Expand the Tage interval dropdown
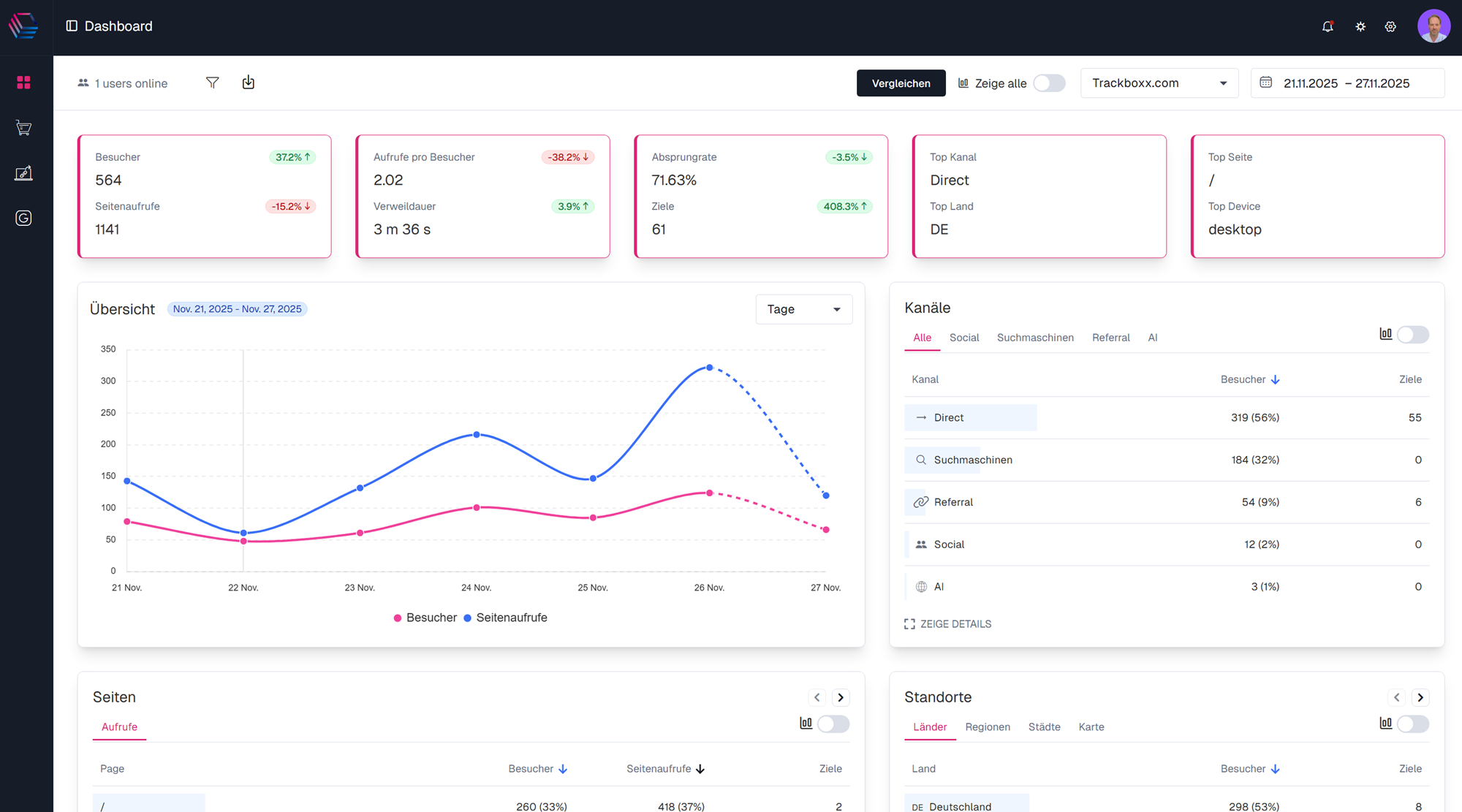1462x812 pixels. point(803,309)
